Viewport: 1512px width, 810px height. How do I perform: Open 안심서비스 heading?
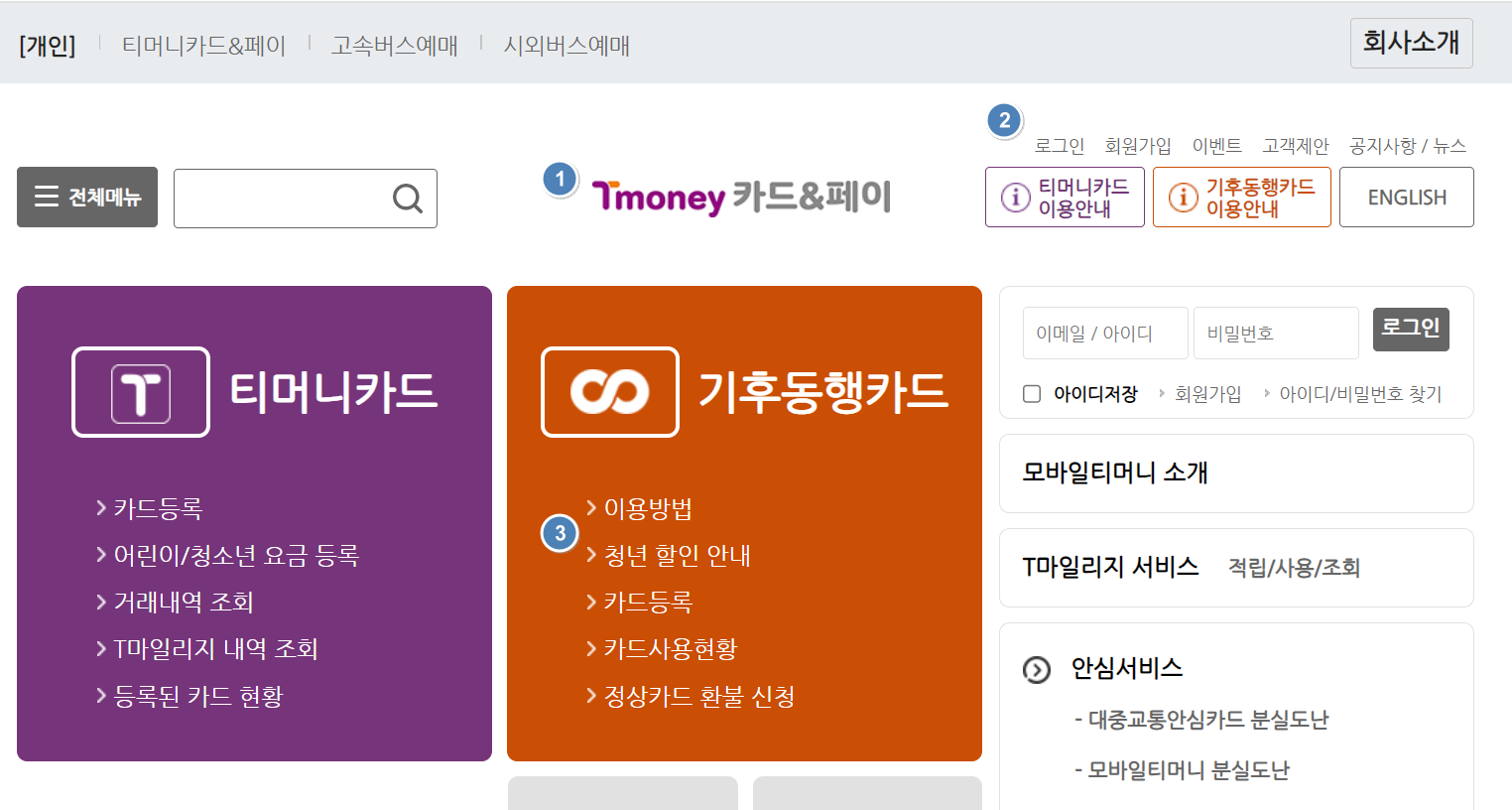click(1127, 668)
